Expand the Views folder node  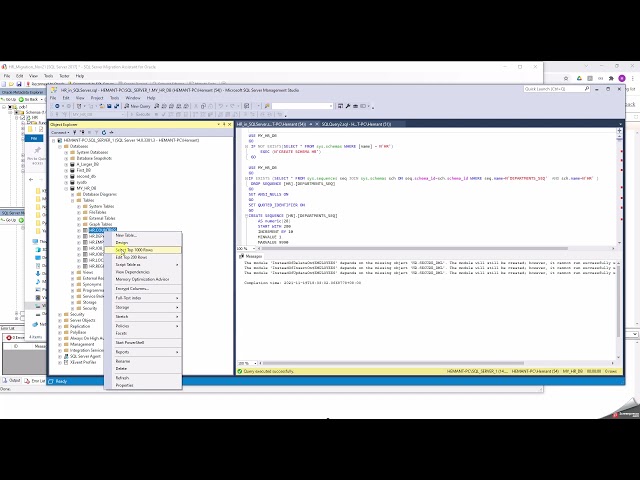(73, 272)
